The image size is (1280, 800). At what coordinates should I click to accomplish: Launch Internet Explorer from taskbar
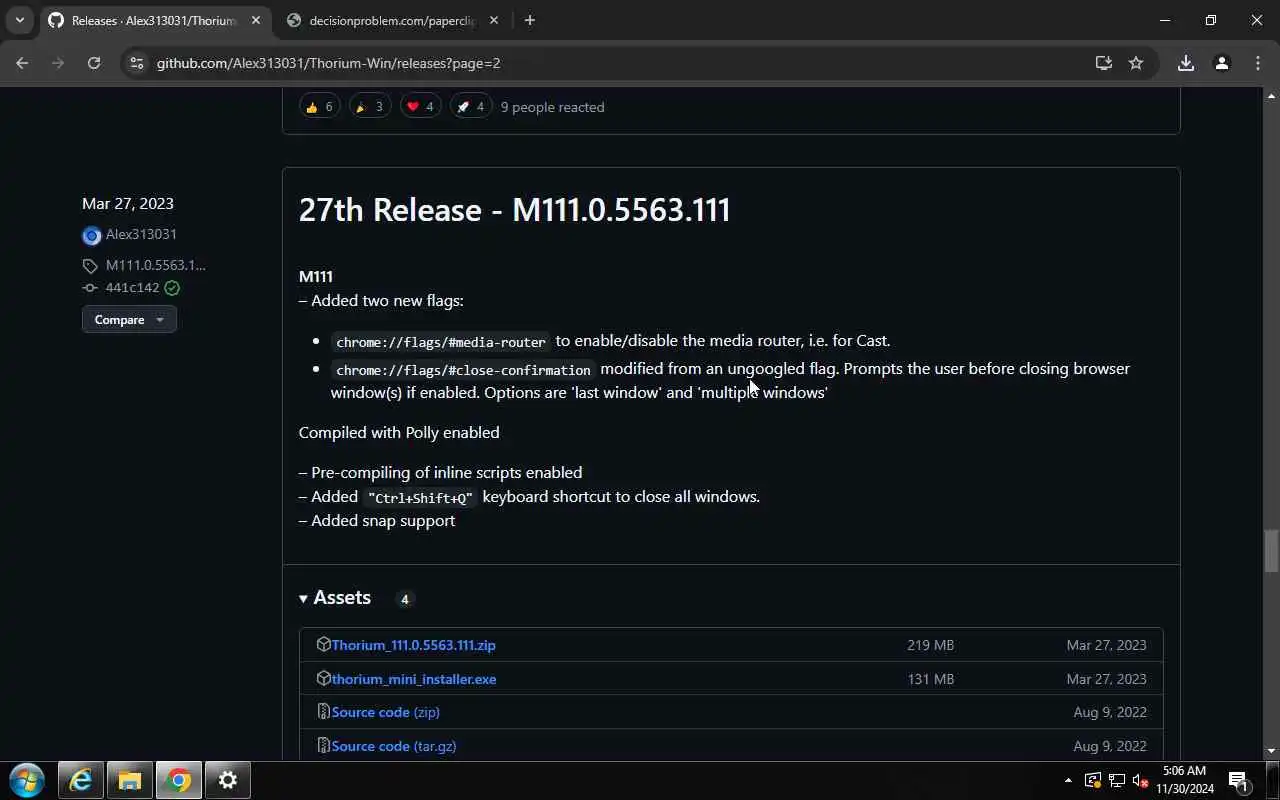[81, 780]
